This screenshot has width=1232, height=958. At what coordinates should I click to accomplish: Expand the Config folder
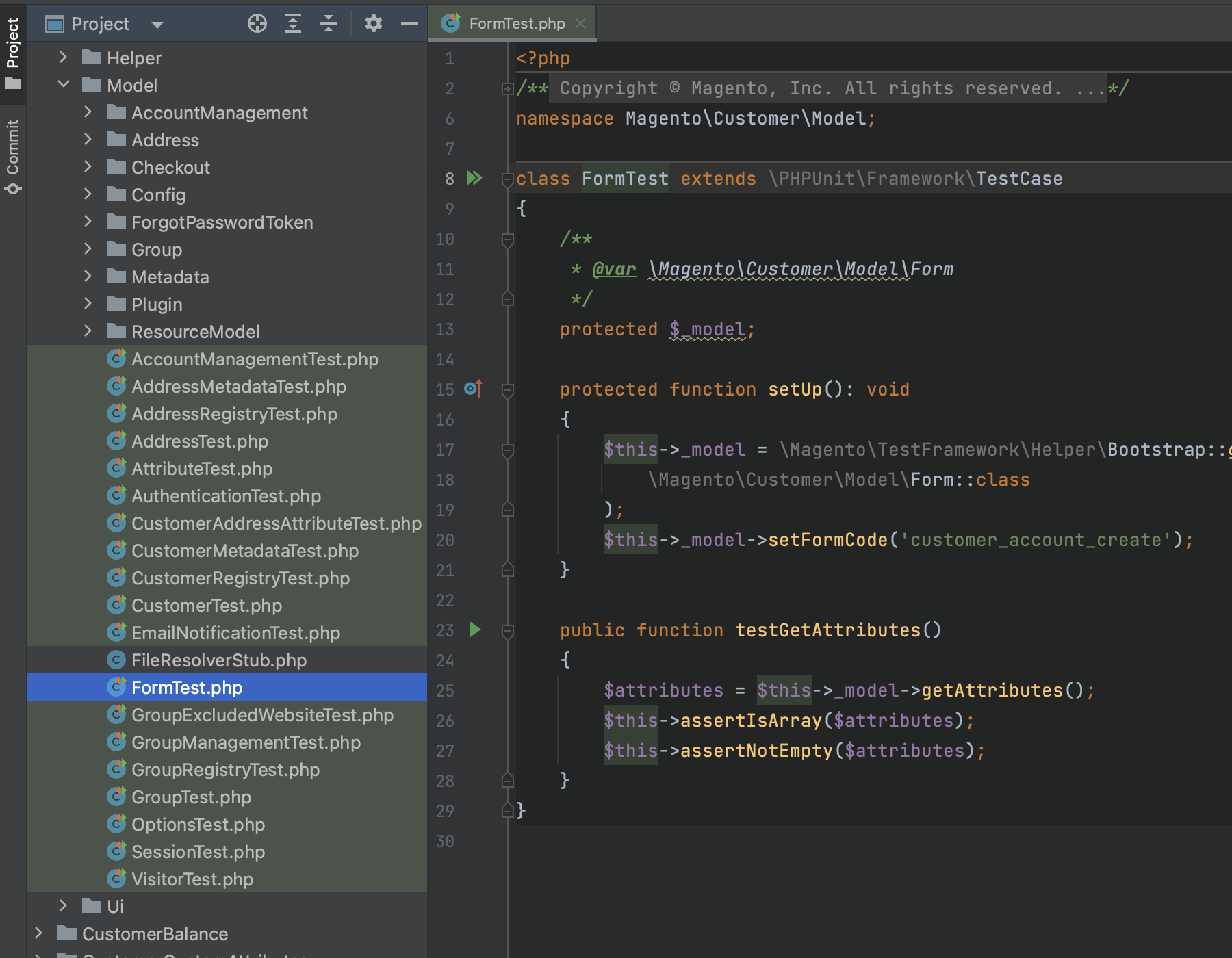pos(88,194)
